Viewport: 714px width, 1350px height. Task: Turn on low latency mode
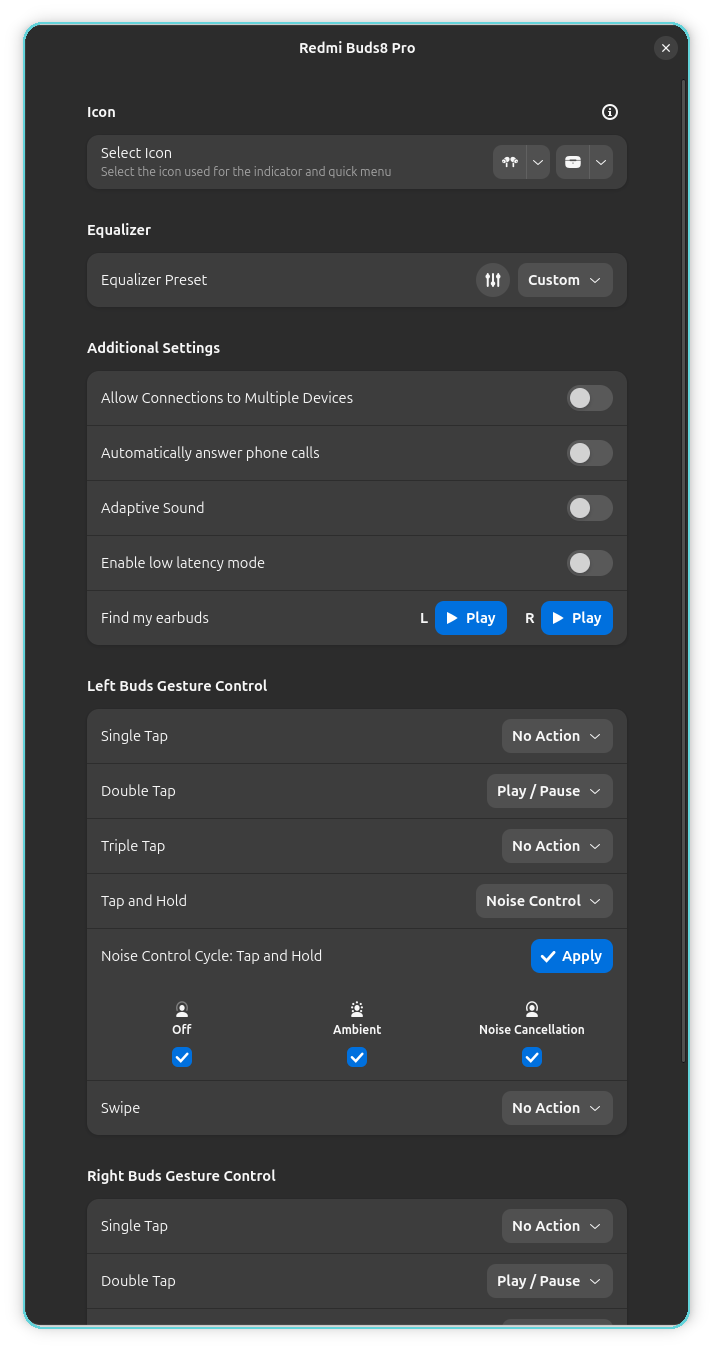click(x=590, y=563)
